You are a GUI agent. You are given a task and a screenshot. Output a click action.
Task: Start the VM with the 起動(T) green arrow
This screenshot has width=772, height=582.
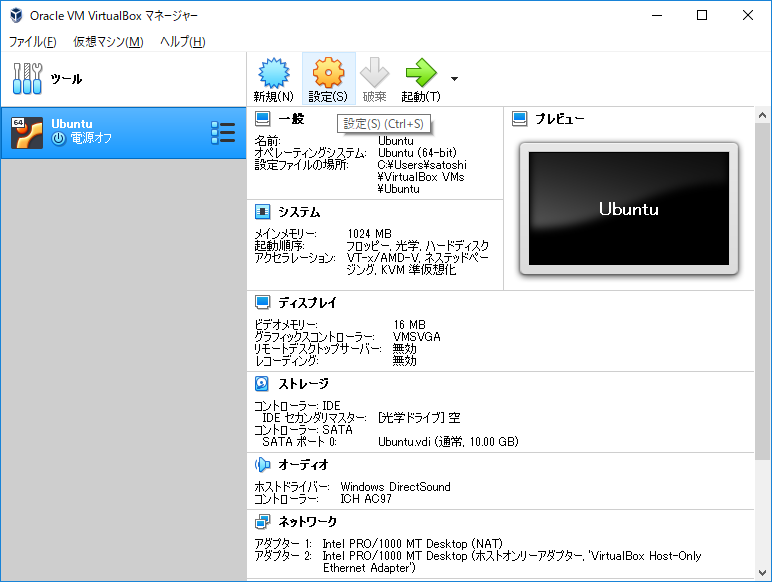[421, 73]
